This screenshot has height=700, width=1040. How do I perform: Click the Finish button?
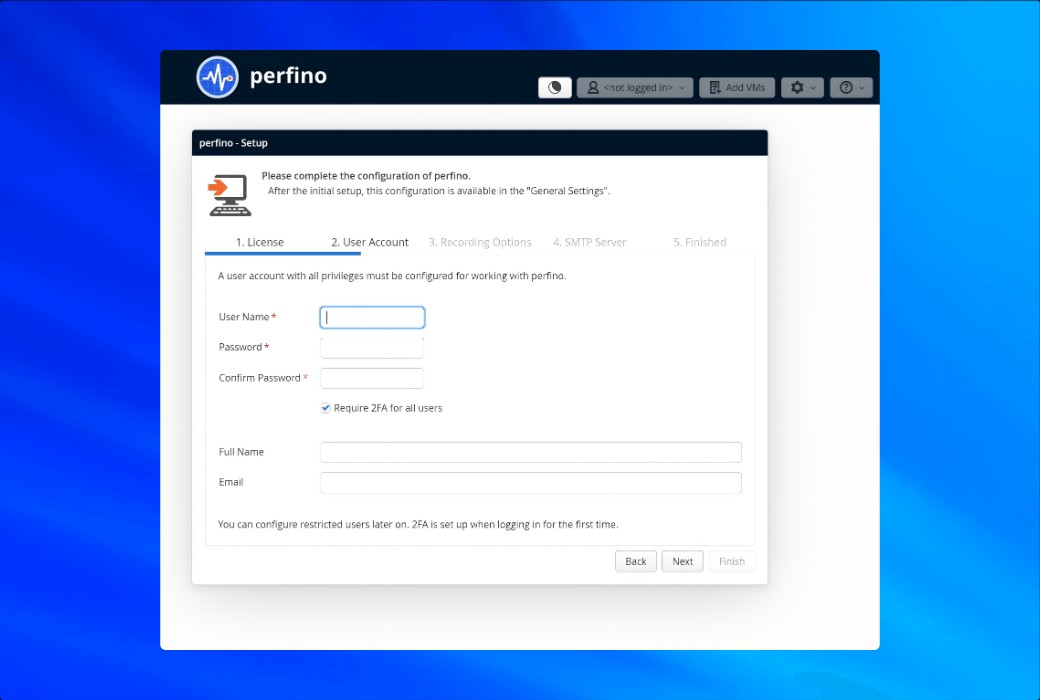click(732, 561)
